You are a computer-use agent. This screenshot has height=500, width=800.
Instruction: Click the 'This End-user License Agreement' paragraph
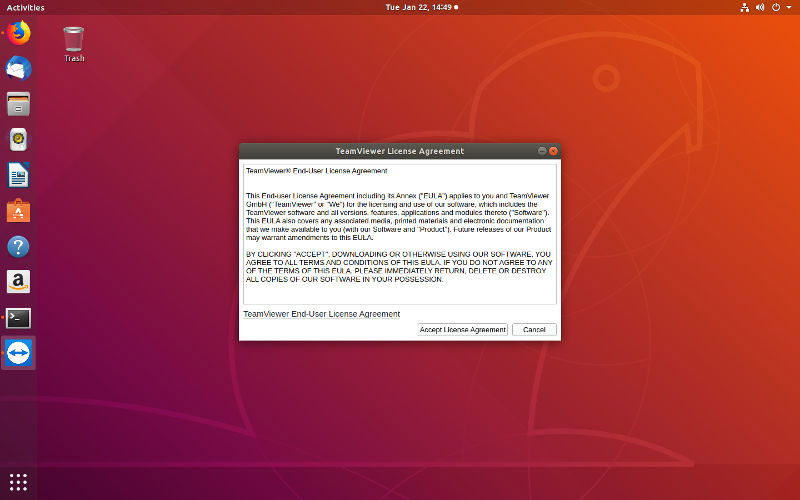pyautogui.click(x=398, y=217)
